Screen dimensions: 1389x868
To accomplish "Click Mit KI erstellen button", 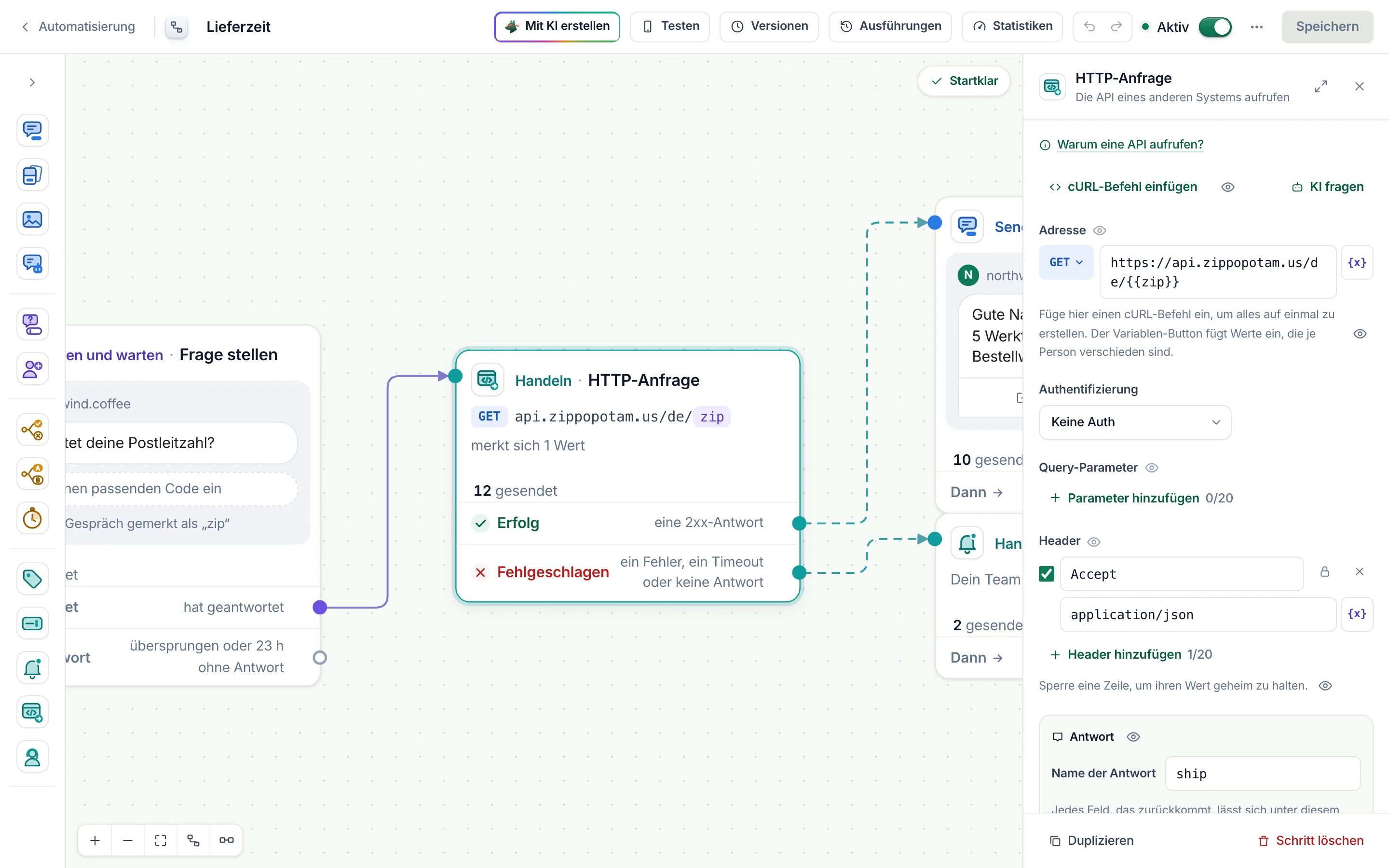I will 557,27.
